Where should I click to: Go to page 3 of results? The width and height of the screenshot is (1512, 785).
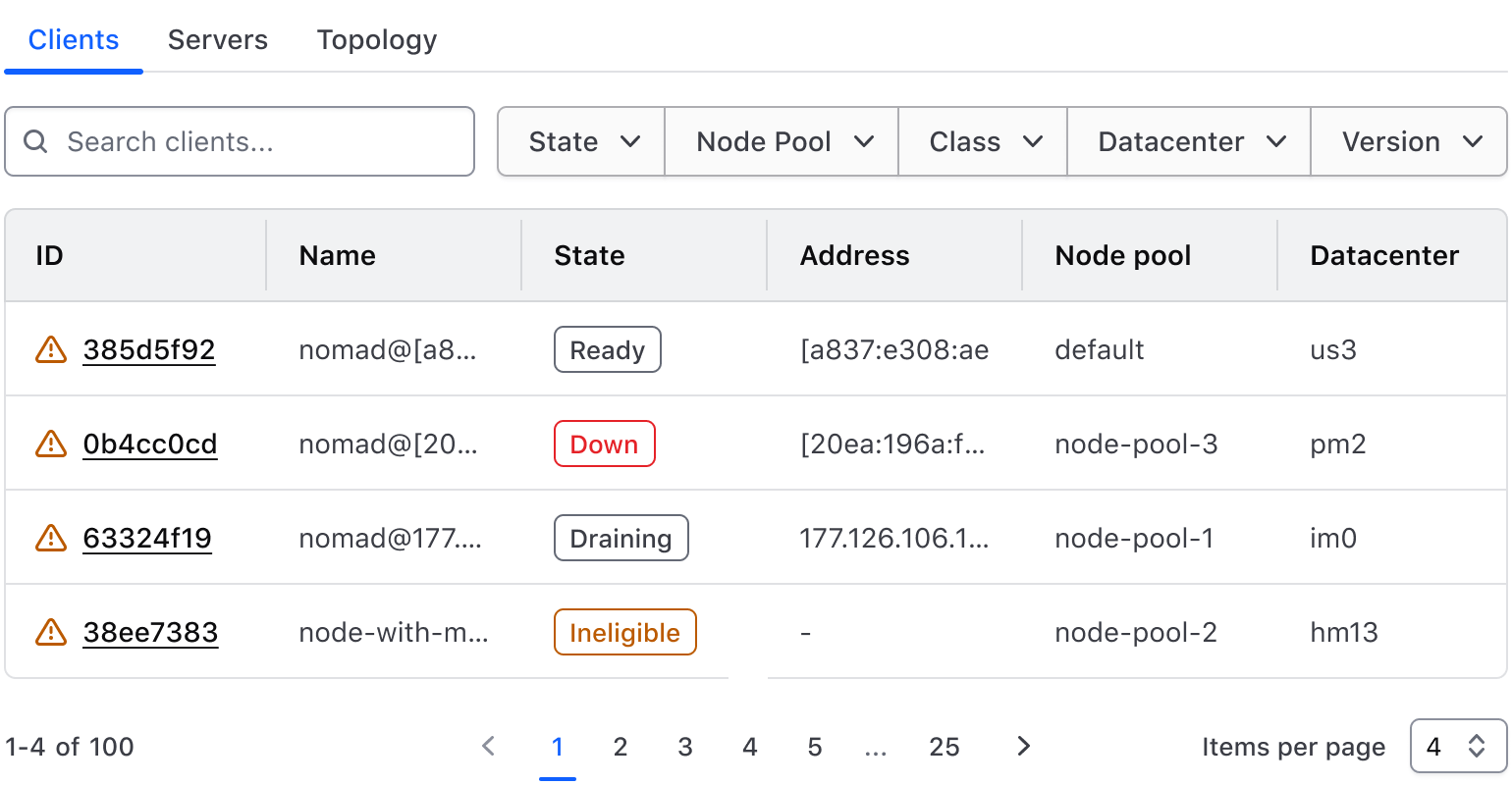[x=685, y=747]
